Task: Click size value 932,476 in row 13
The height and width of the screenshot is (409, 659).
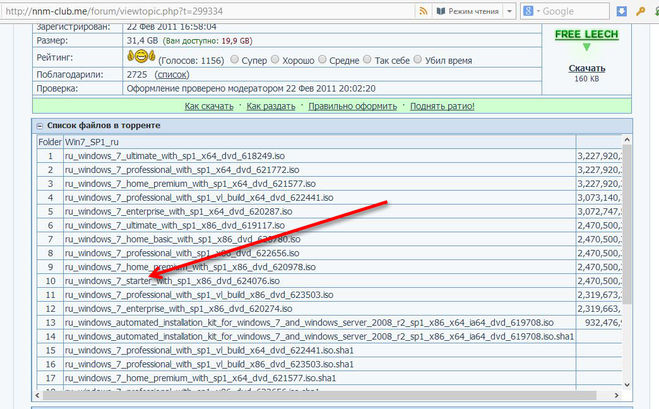Action: tap(603, 322)
